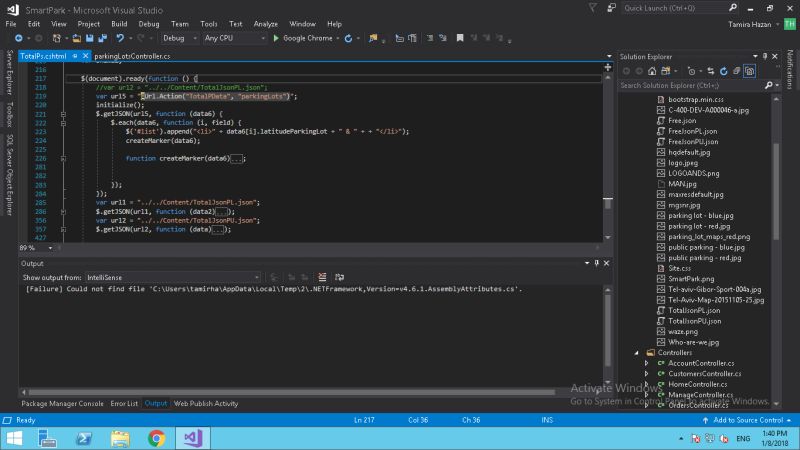Open the Server Explorer side tab
The image size is (800, 450).
[x=9, y=72]
